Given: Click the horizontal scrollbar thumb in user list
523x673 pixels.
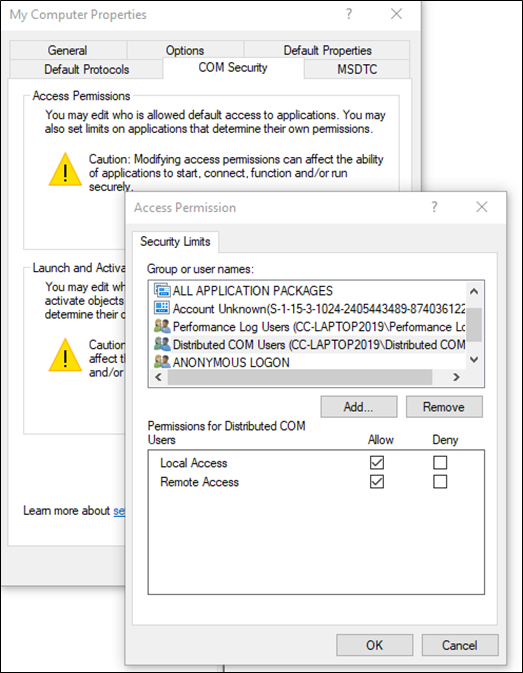Looking at the screenshot, I should pos(300,377).
